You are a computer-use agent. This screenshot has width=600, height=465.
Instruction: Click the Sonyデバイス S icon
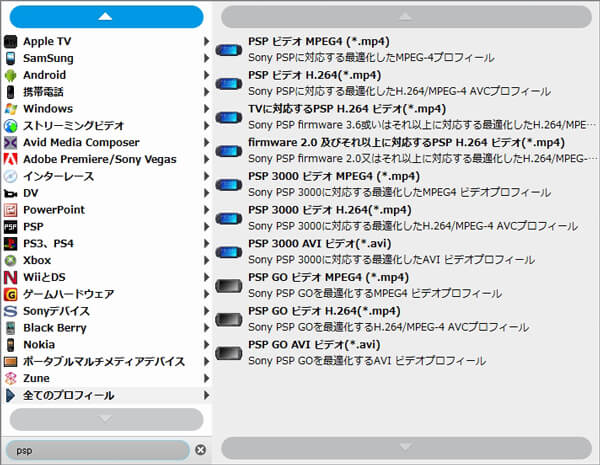[x=11, y=311]
